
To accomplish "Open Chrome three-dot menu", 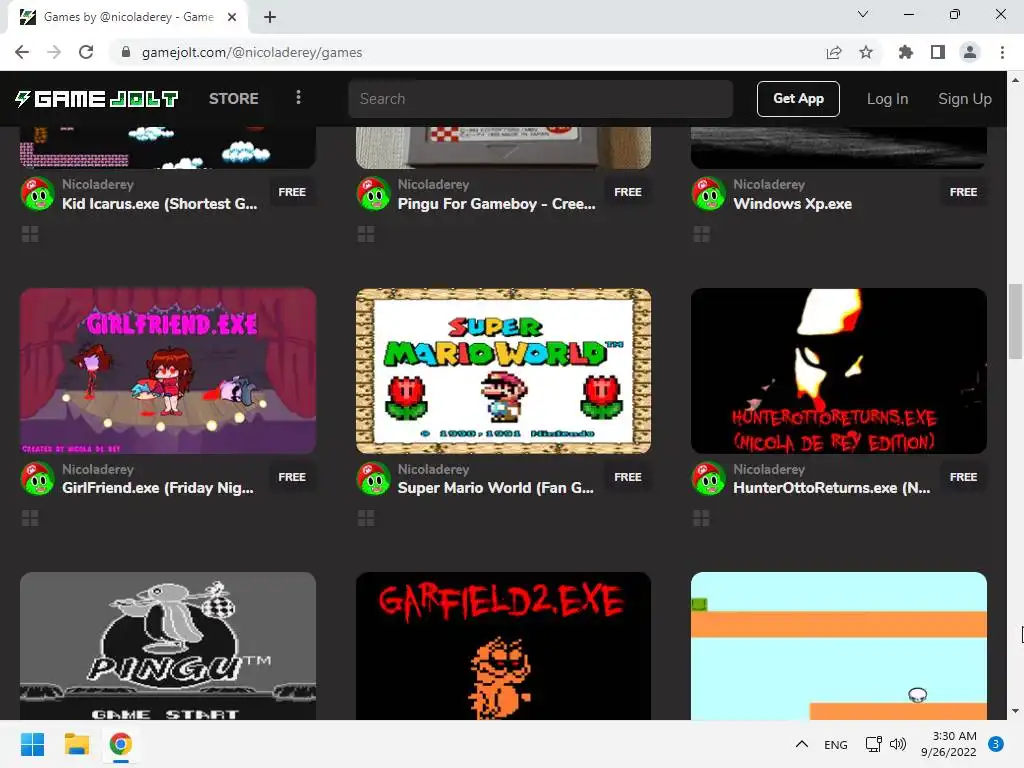I will click(1002, 52).
